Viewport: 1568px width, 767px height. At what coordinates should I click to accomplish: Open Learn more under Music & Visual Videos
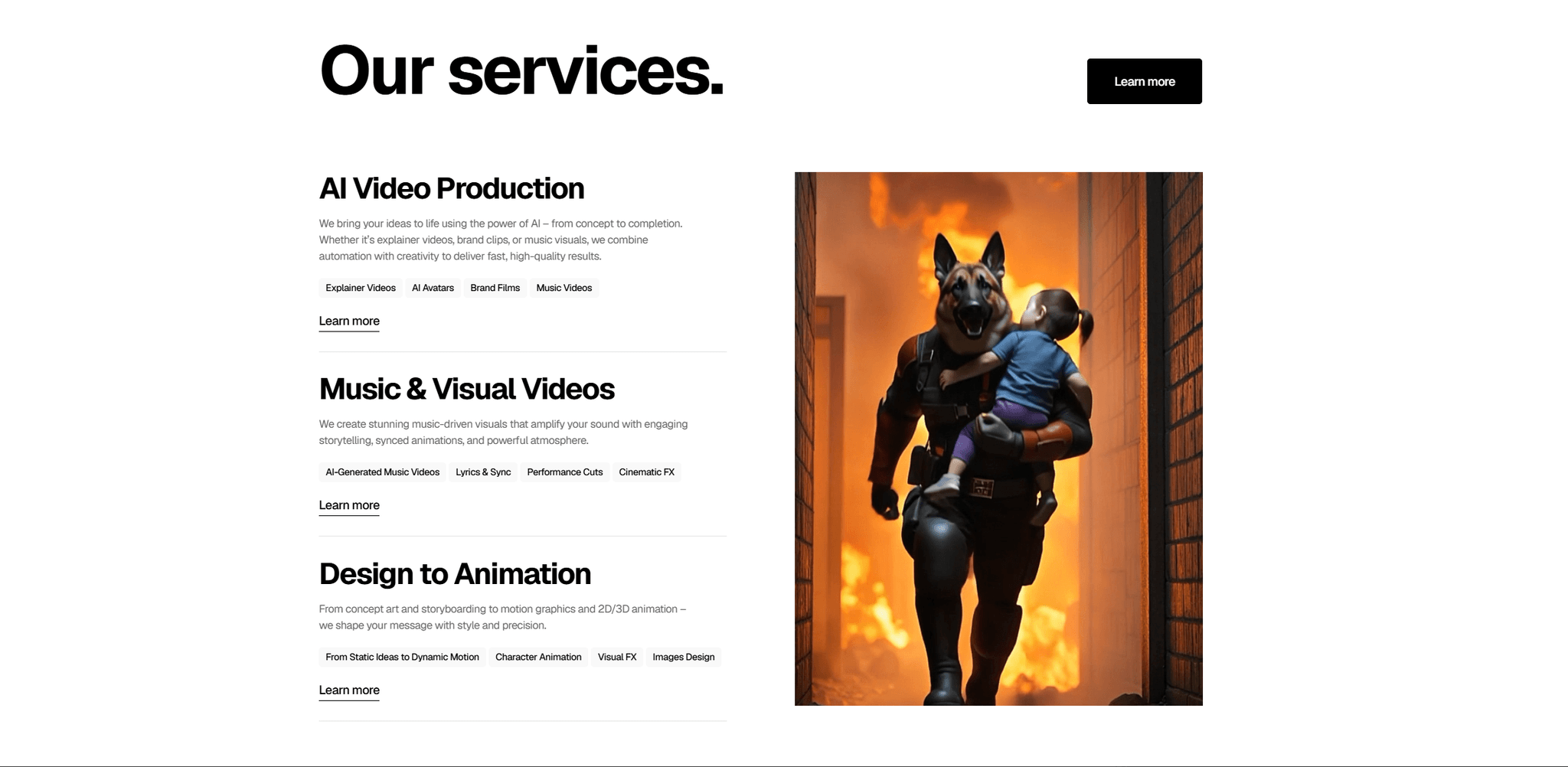click(x=349, y=506)
